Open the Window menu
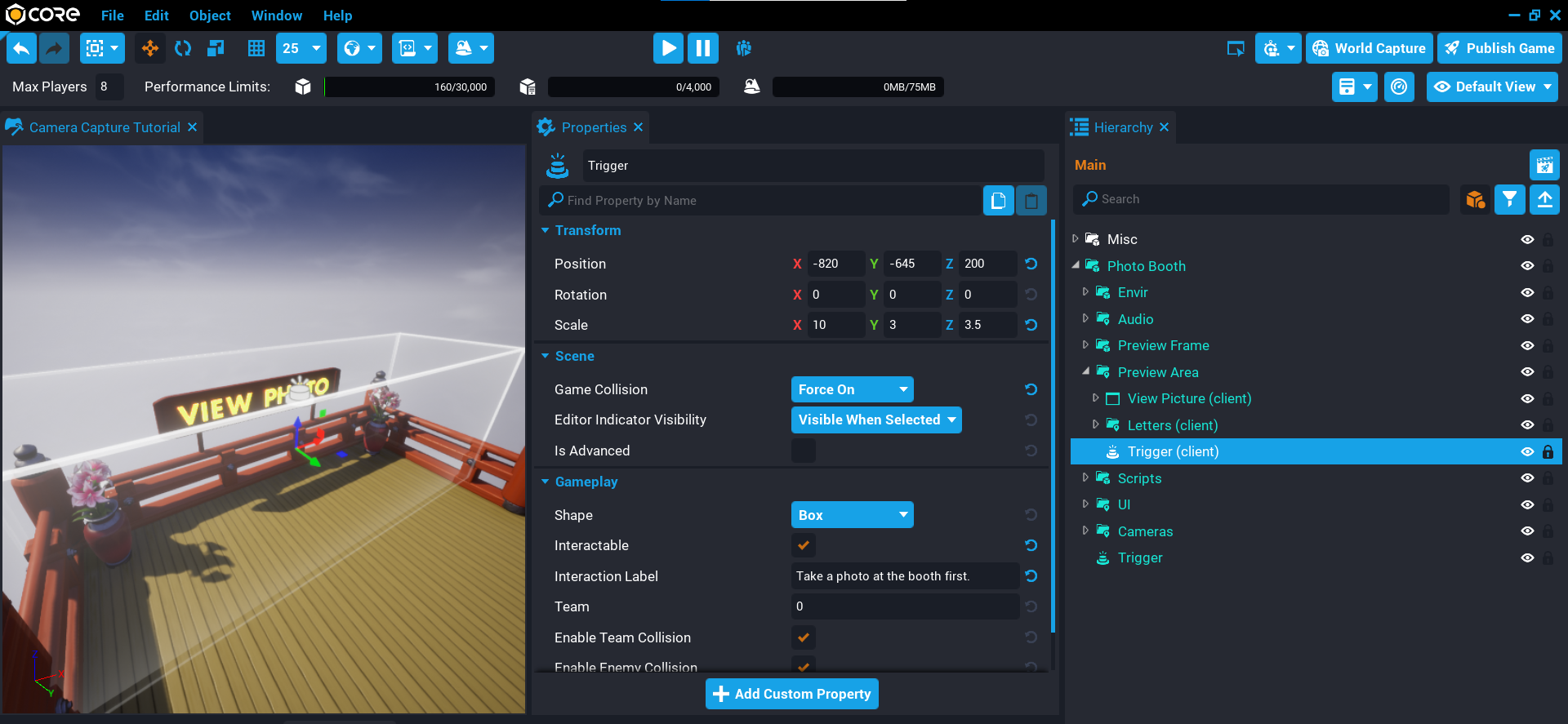 pyautogui.click(x=276, y=16)
